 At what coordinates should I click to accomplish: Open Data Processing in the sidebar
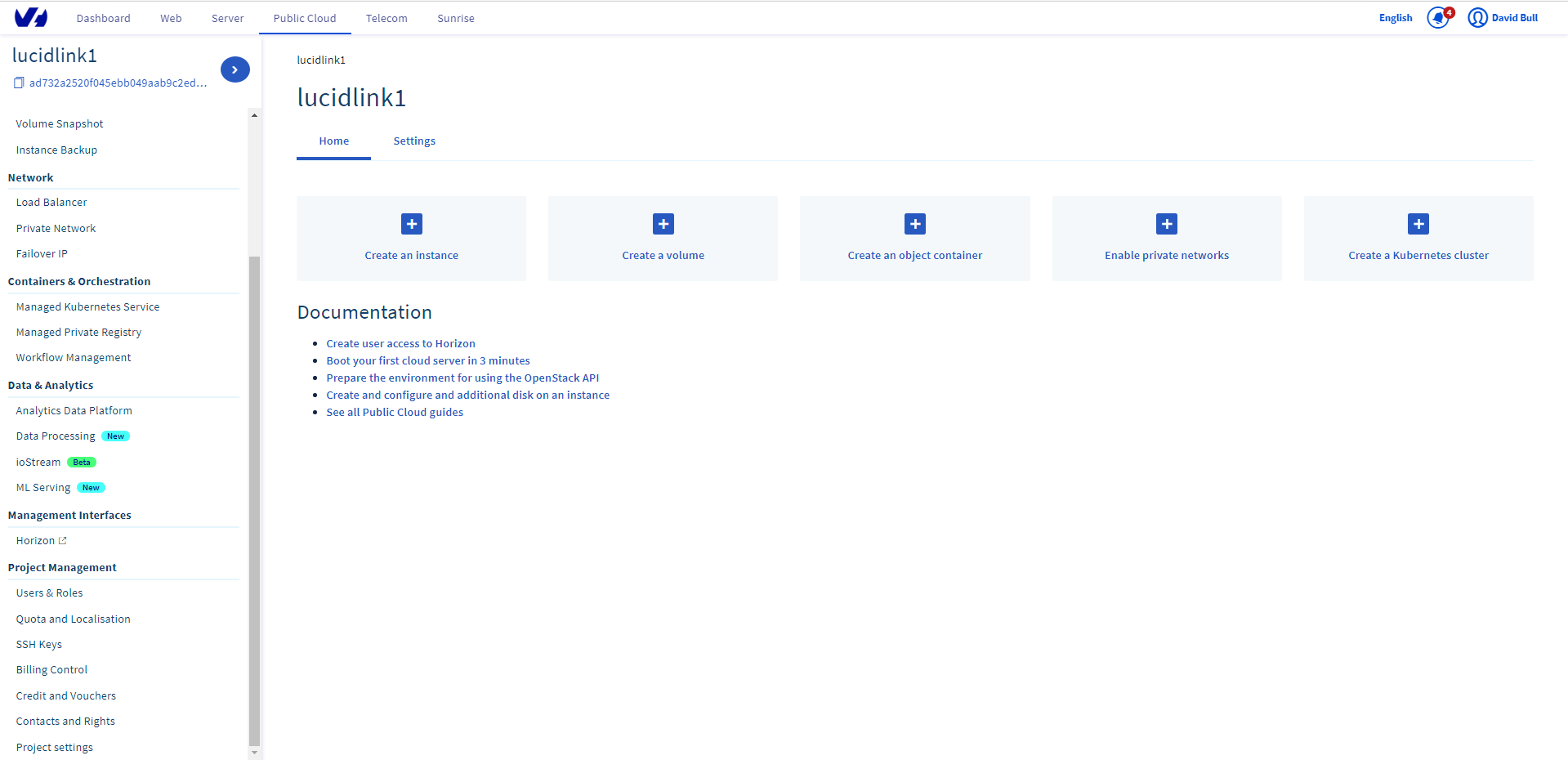[x=56, y=436]
